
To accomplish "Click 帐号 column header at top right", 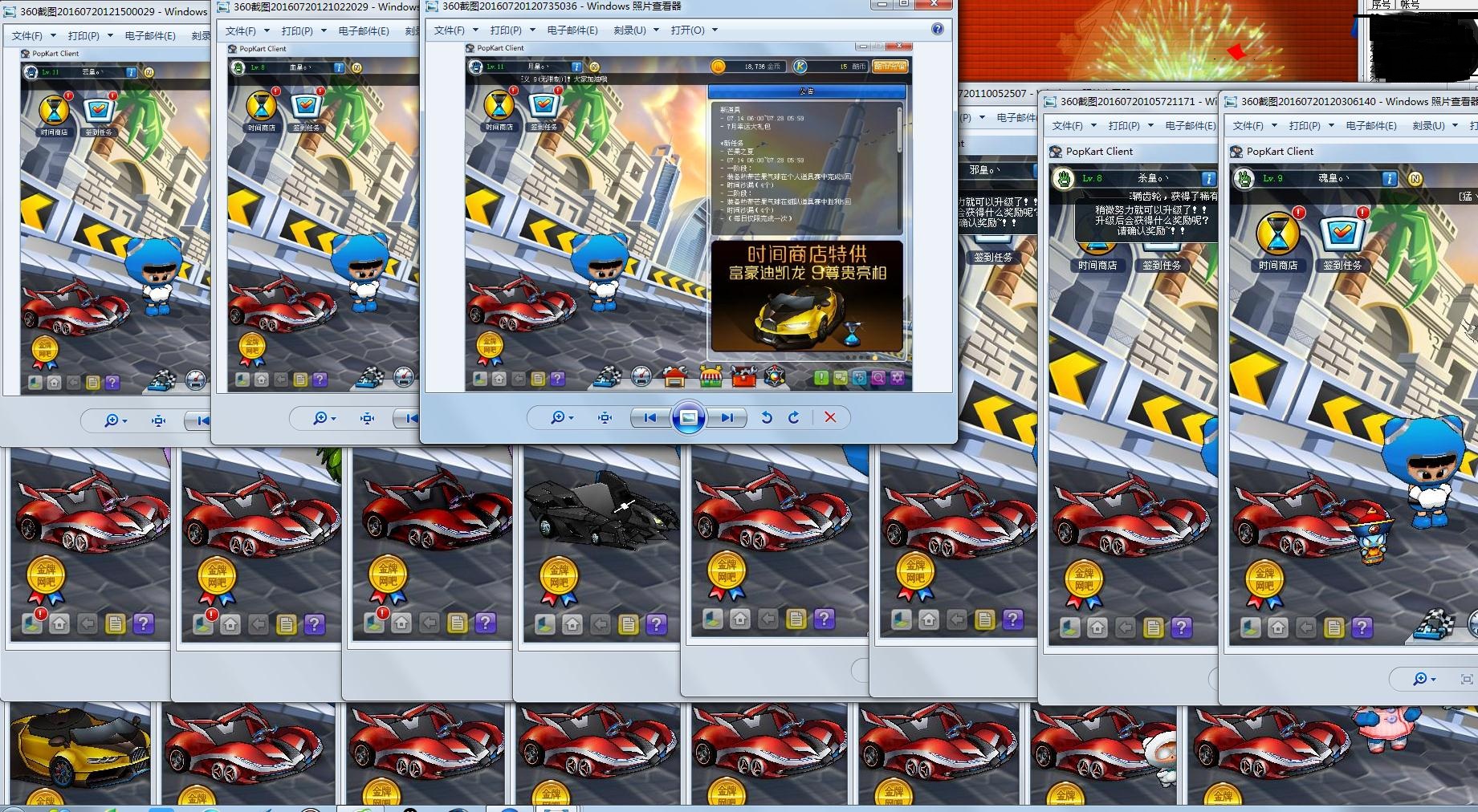I will (1410, 5).
